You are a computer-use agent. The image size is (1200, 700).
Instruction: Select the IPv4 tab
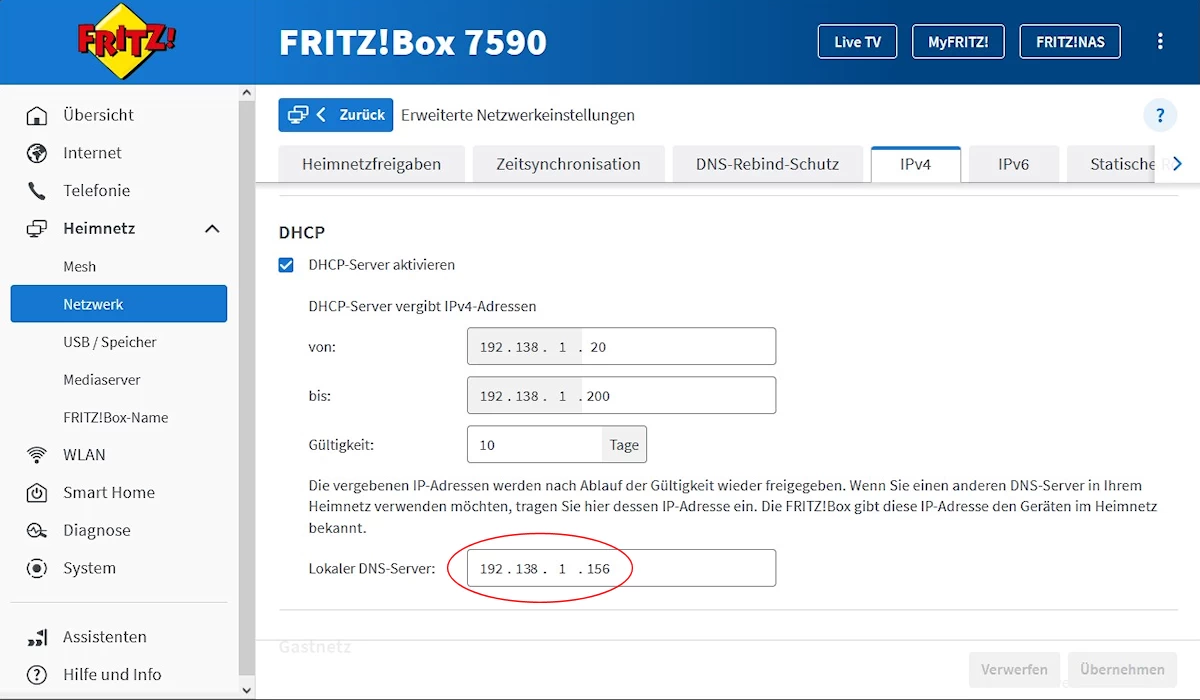916,164
